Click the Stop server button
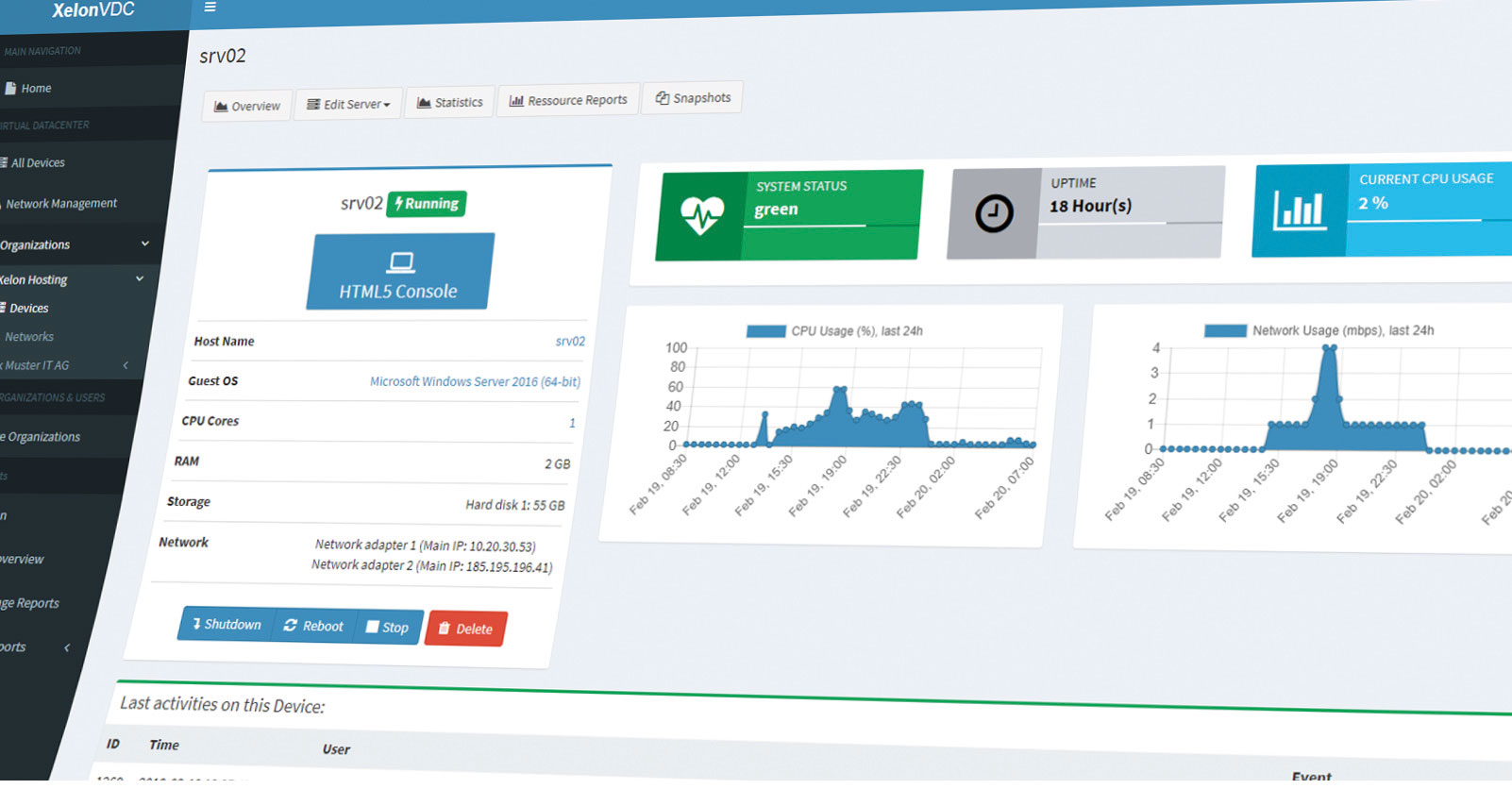The height and width of the screenshot is (789, 1512). pos(387,628)
